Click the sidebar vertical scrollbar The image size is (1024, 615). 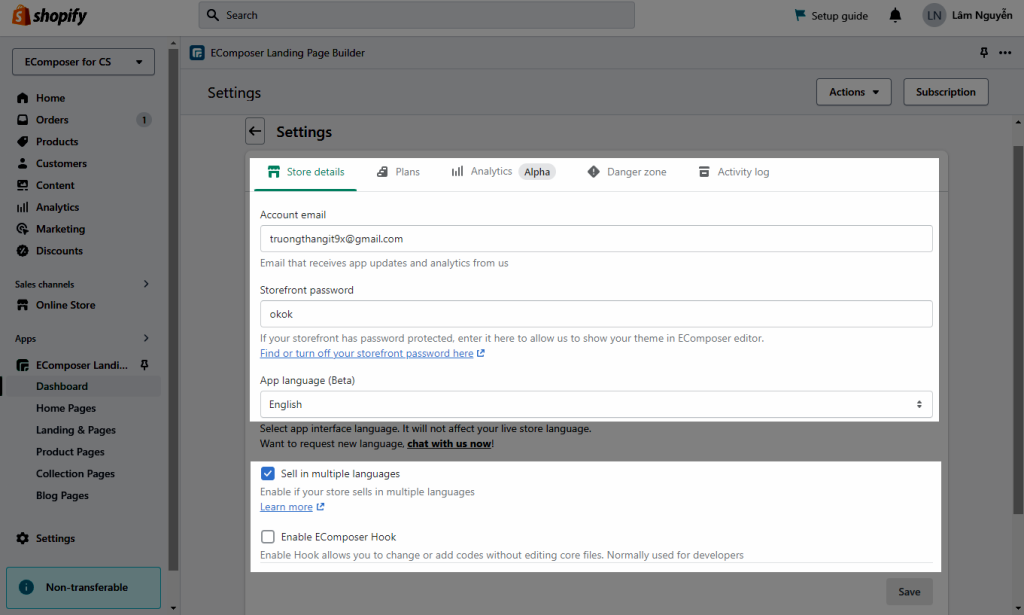173,307
